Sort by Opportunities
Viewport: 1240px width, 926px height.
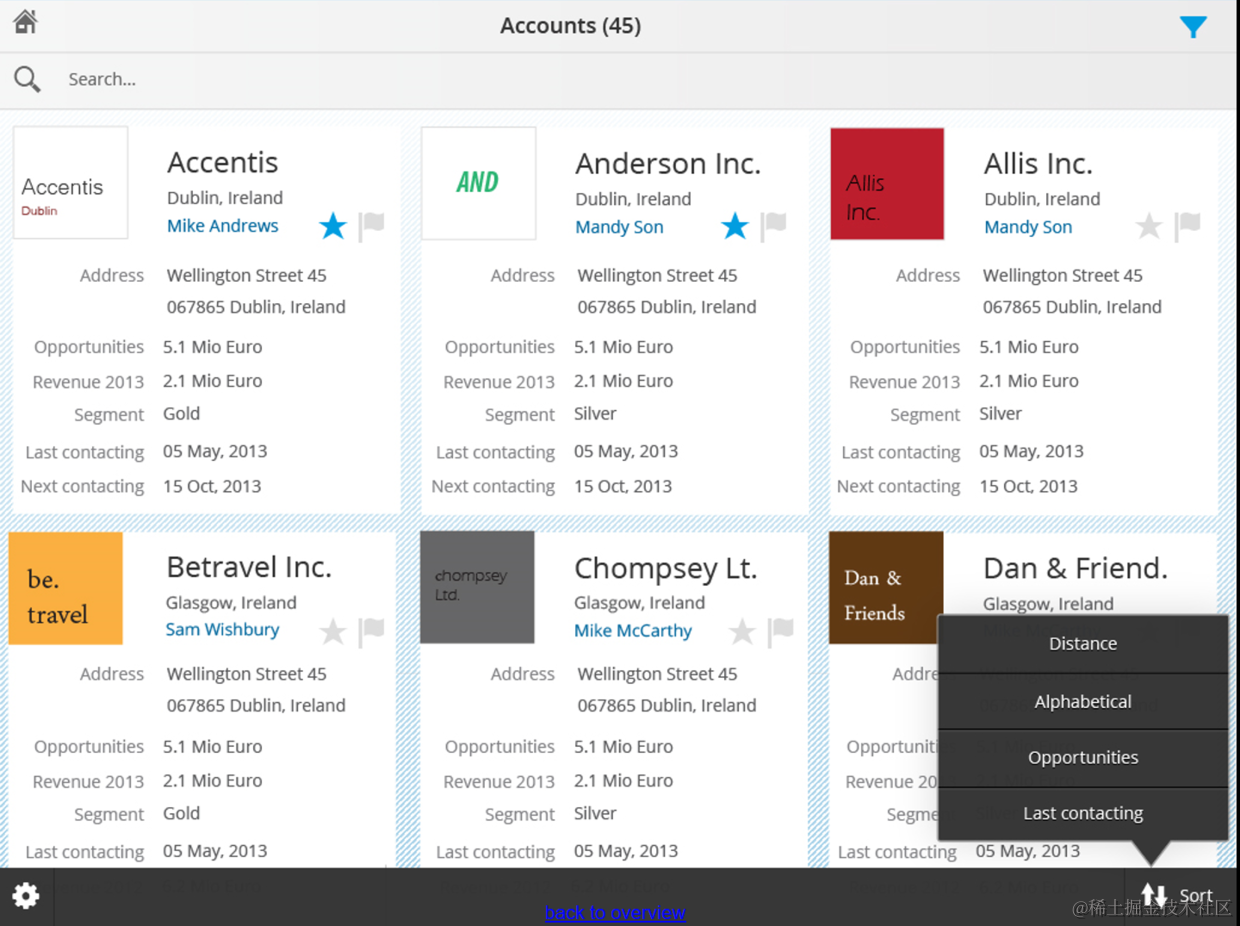tap(1083, 757)
